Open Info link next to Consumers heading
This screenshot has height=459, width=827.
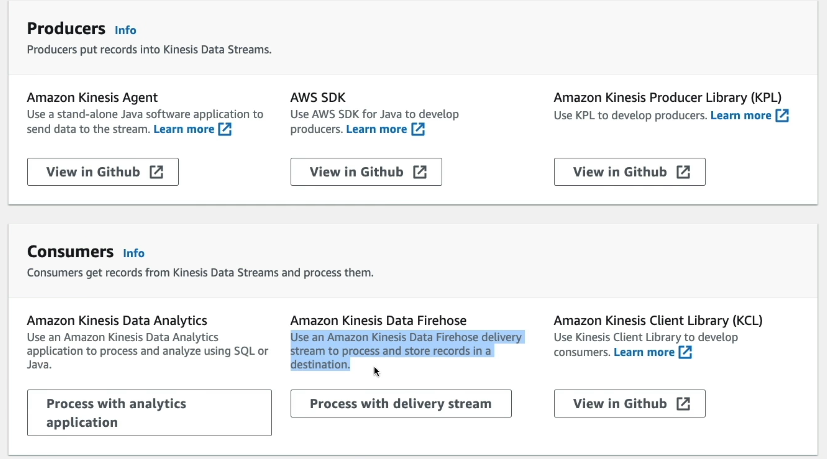click(133, 253)
